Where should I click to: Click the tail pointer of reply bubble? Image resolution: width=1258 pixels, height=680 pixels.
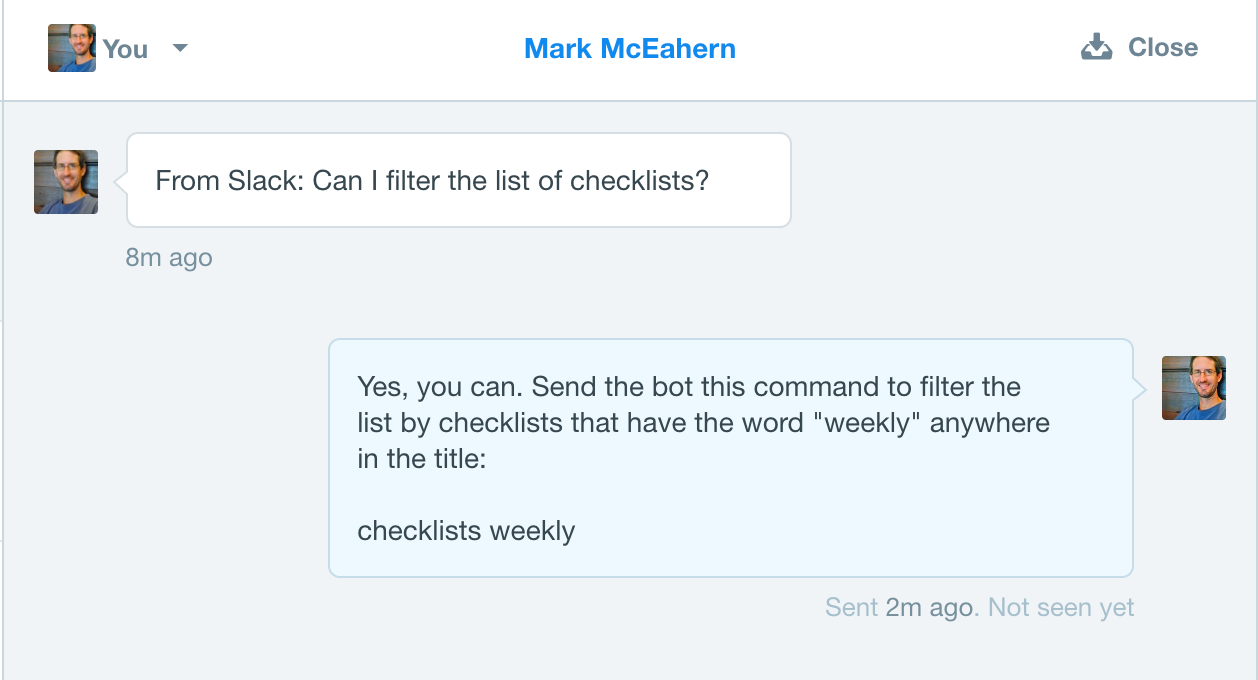(1139, 389)
